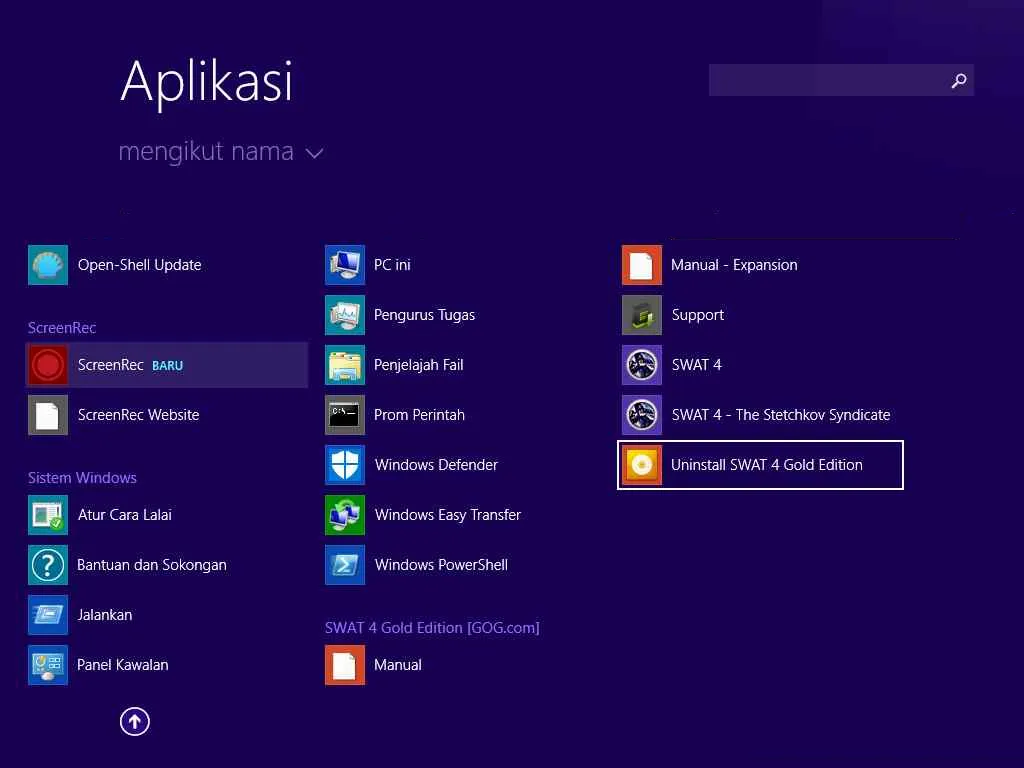The image size is (1024, 768).
Task: Open the Bantuan dan Sokongan question-mark icon
Action: tap(48, 565)
